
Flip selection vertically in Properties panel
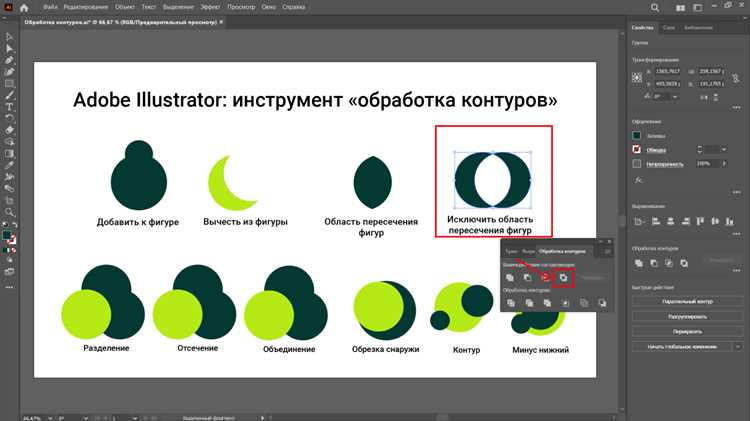click(716, 97)
